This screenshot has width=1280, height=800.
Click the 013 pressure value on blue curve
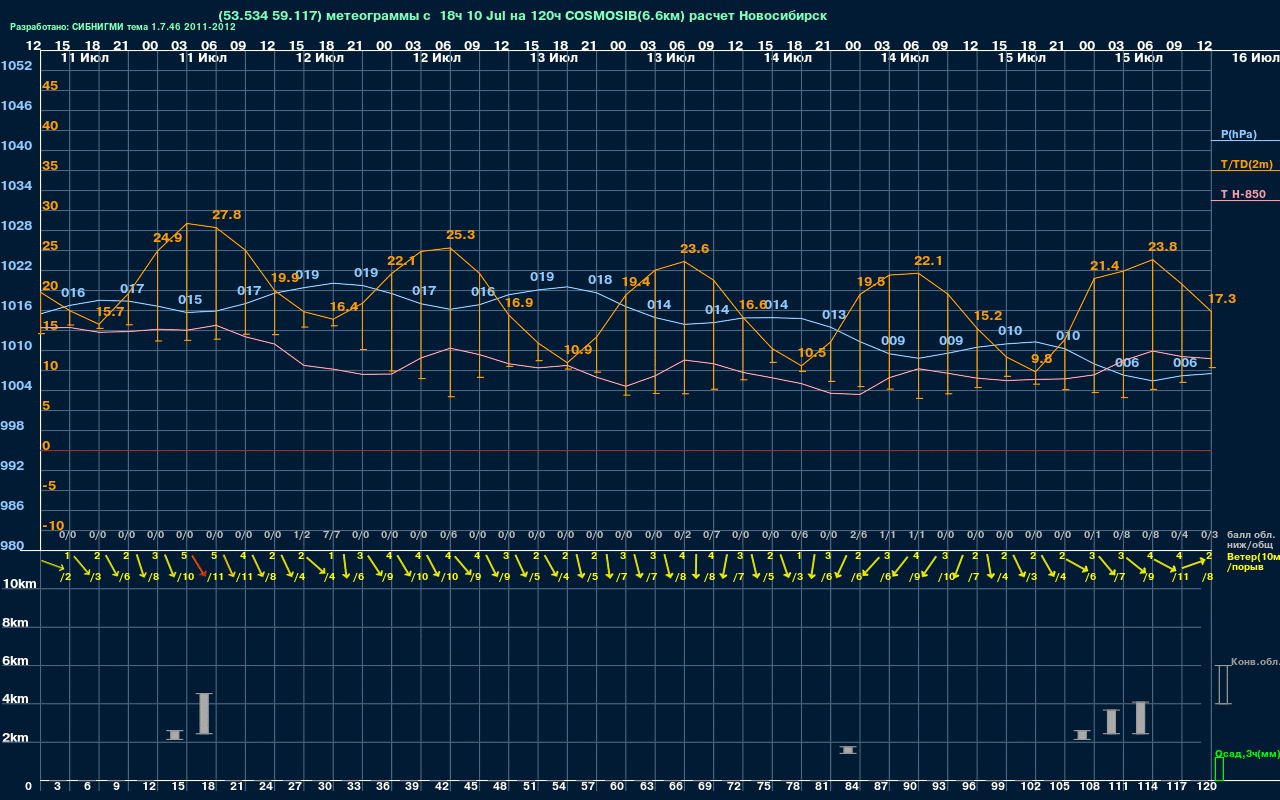(x=834, y=314)
